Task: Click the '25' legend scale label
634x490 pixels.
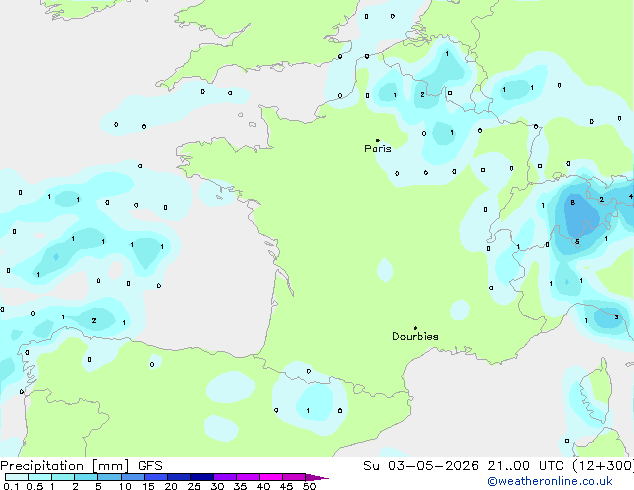Action: [194, 486]
